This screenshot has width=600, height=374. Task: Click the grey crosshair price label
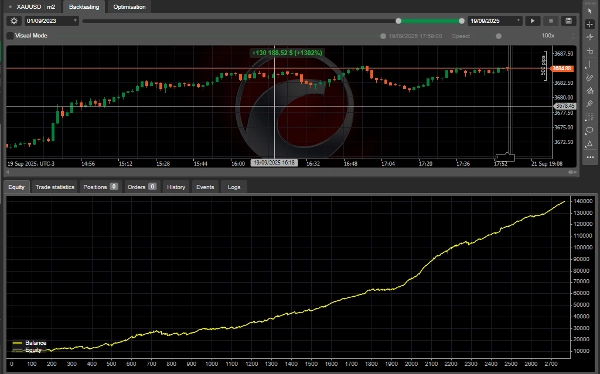pos(564,106)
